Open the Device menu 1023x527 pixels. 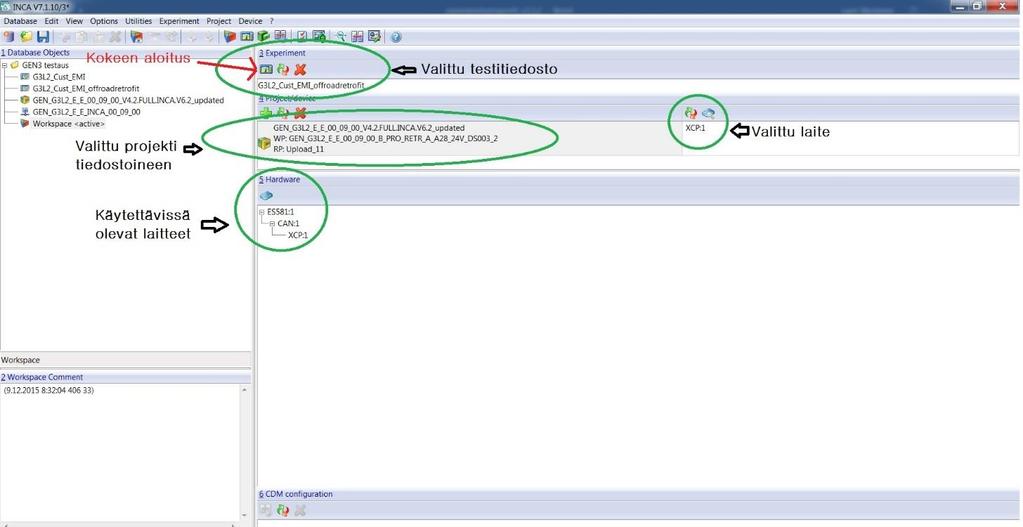point(250,21)
